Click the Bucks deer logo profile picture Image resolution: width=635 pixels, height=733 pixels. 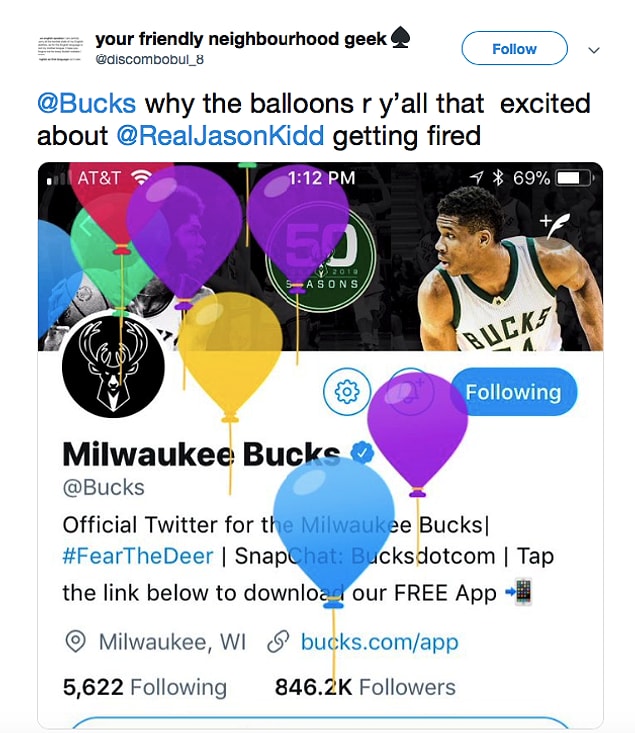[113, 366]
